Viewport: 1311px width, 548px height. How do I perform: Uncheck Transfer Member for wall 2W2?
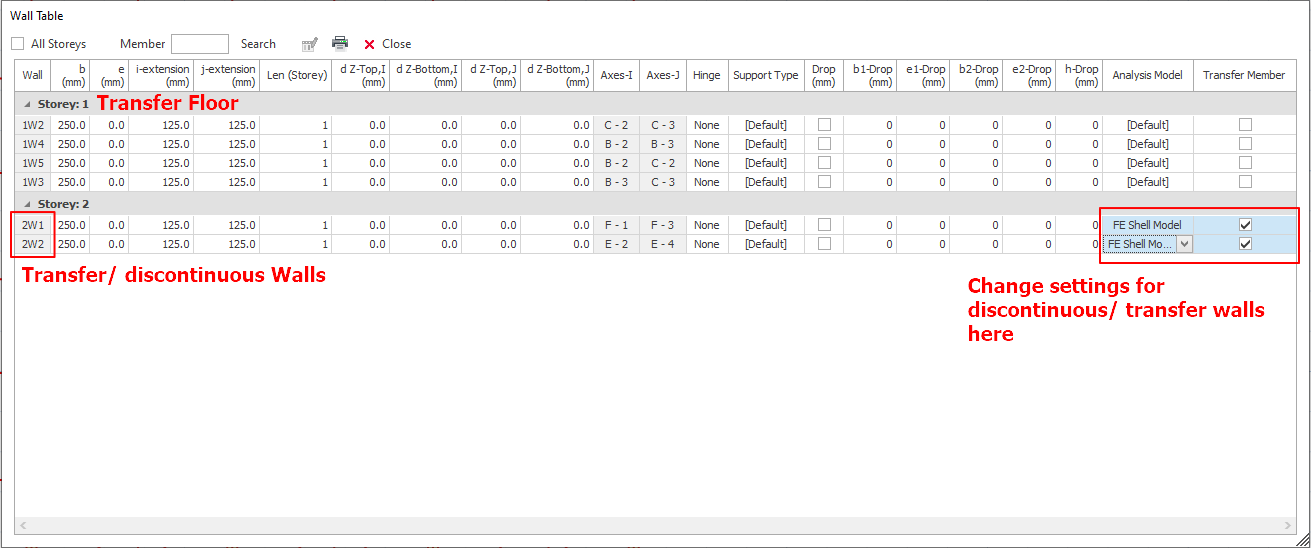pos(1245,244)
